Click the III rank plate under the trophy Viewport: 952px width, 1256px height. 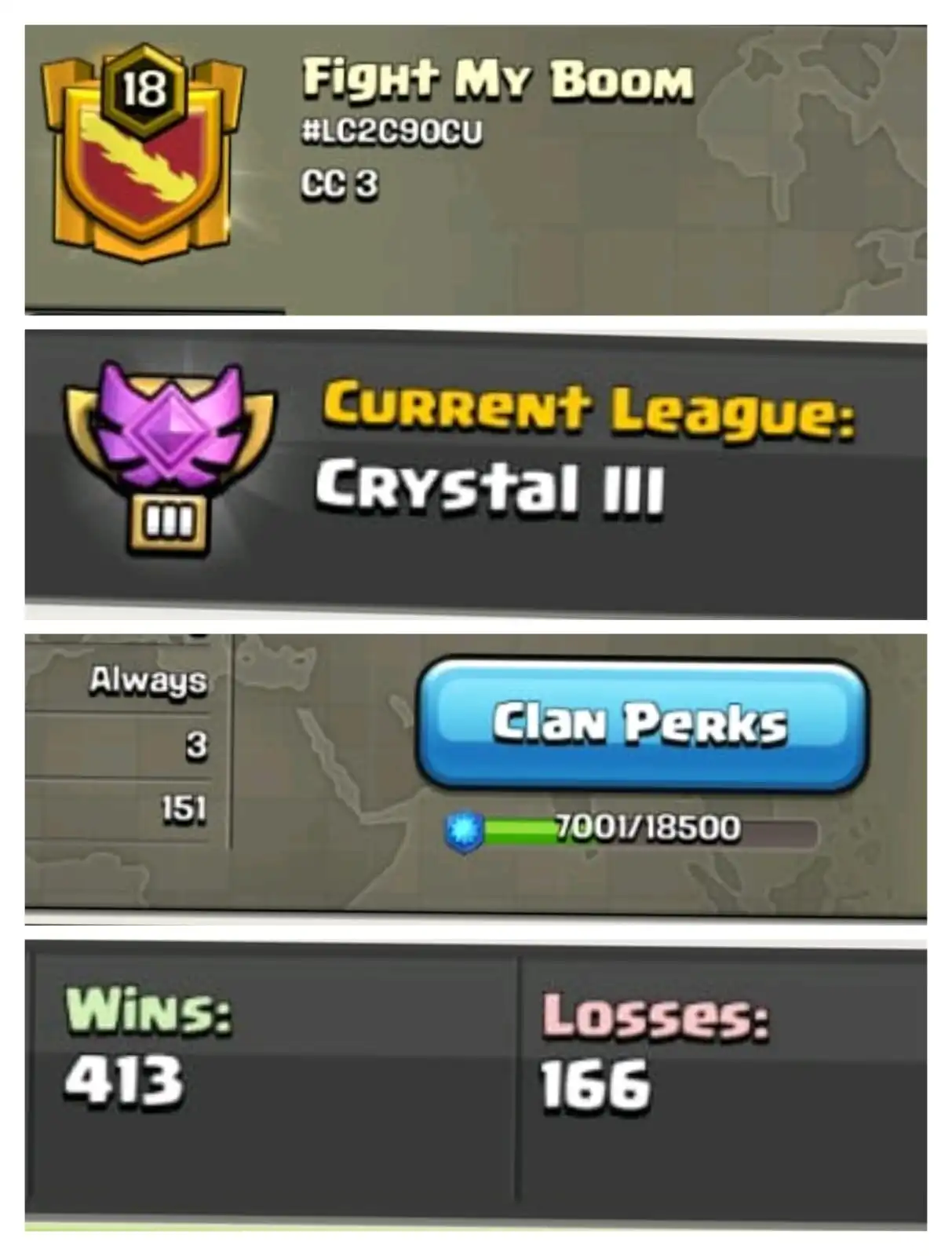pos(170,522)
